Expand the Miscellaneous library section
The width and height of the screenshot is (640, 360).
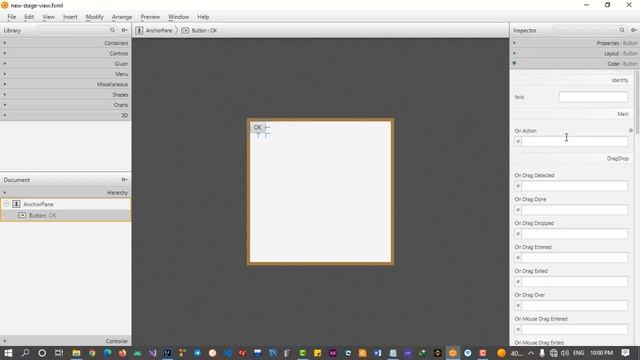[66, 84]
